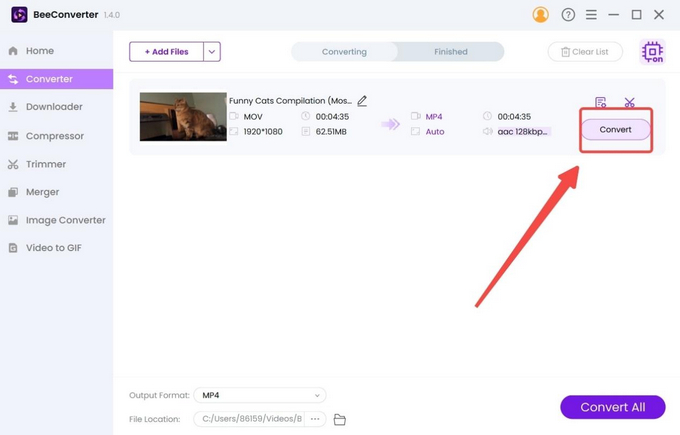680x435 pixels.
Task: Click the help question mark icon
Action: pos(568,15)
